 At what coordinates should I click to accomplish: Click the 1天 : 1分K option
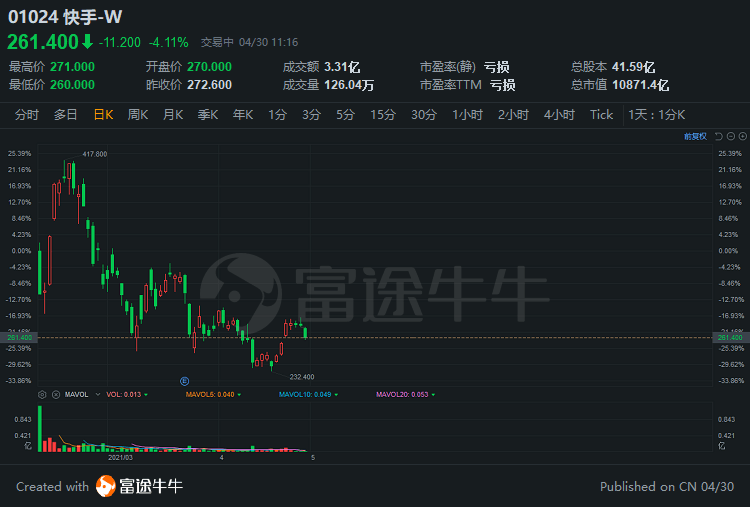pyautogui.click(x=657, y=115)
